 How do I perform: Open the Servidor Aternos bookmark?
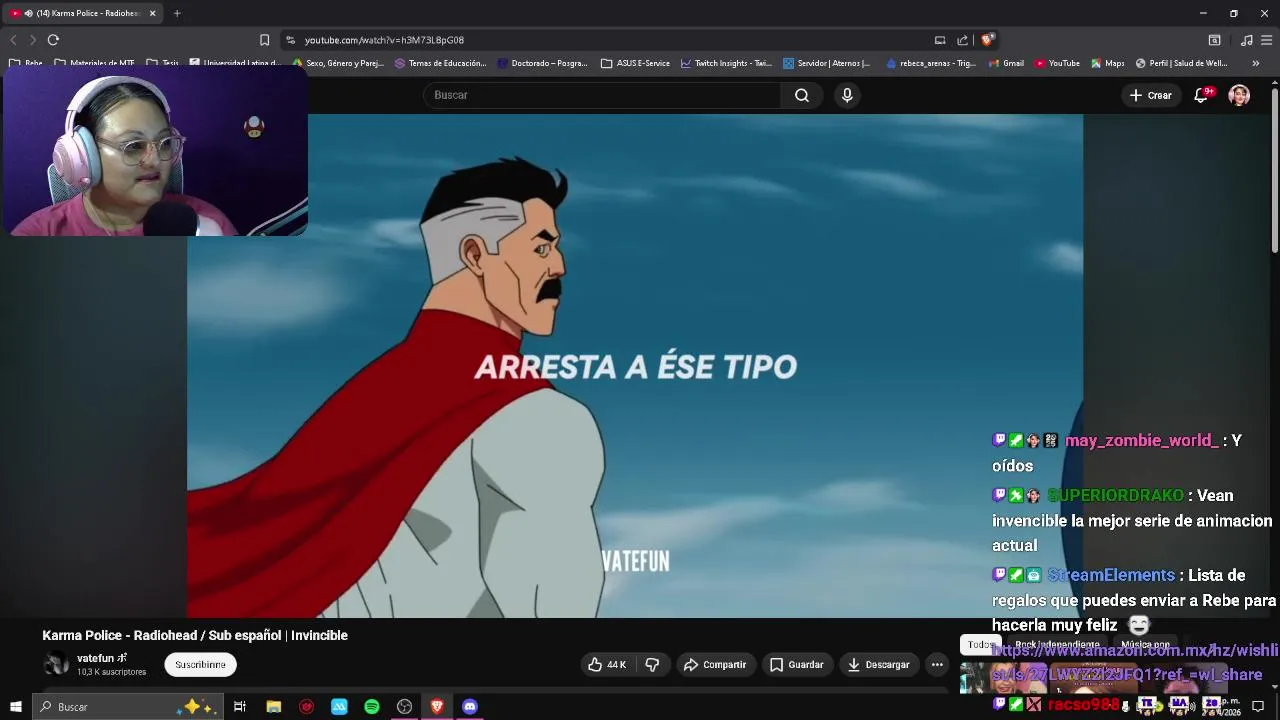point(827,63)
